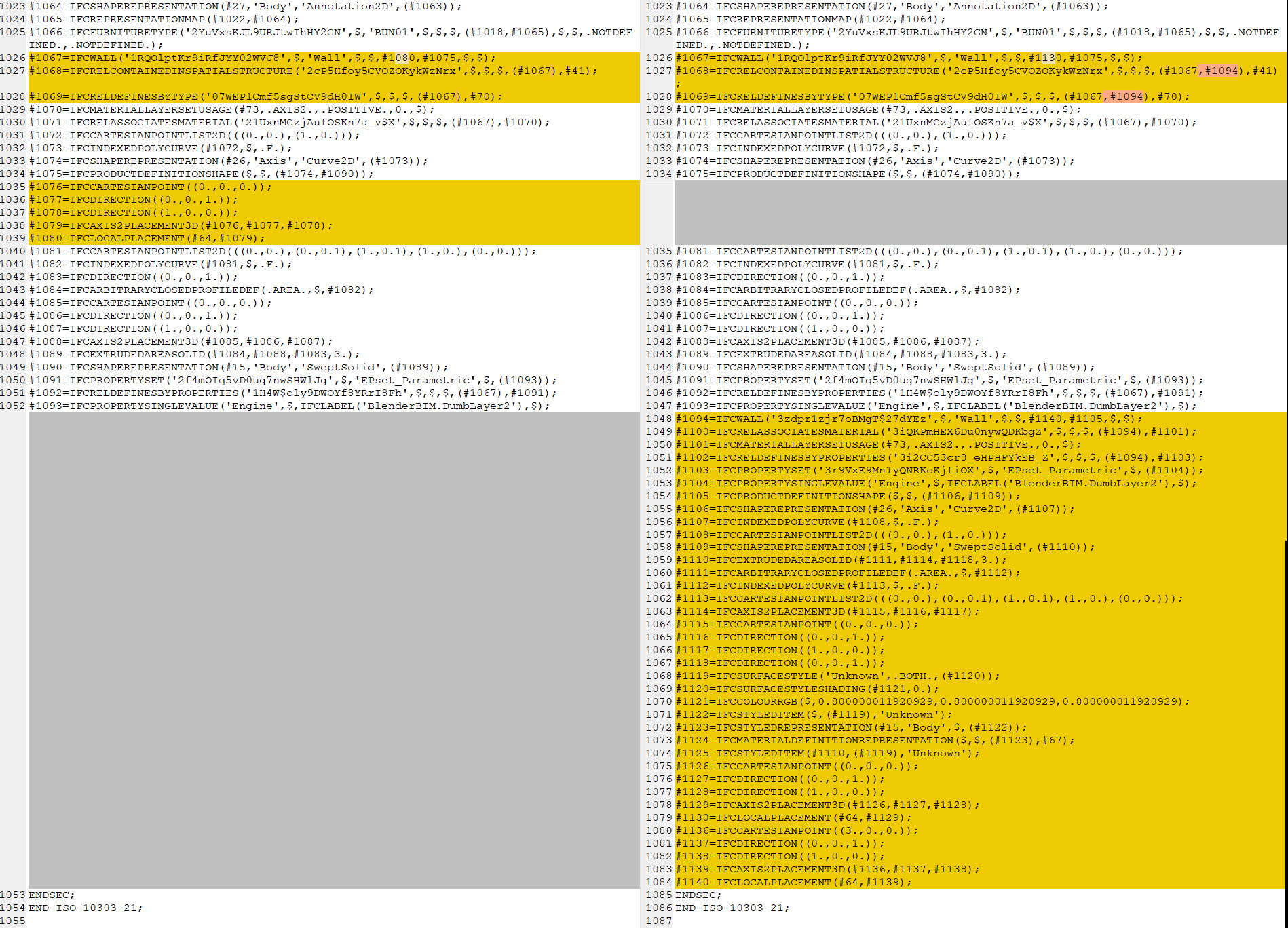The width and height of the screenshot is (1288, 928).
Task: Select the final IFCLOCALPLACEMENT #1140 on line 1084
Action: coord(787,882)
